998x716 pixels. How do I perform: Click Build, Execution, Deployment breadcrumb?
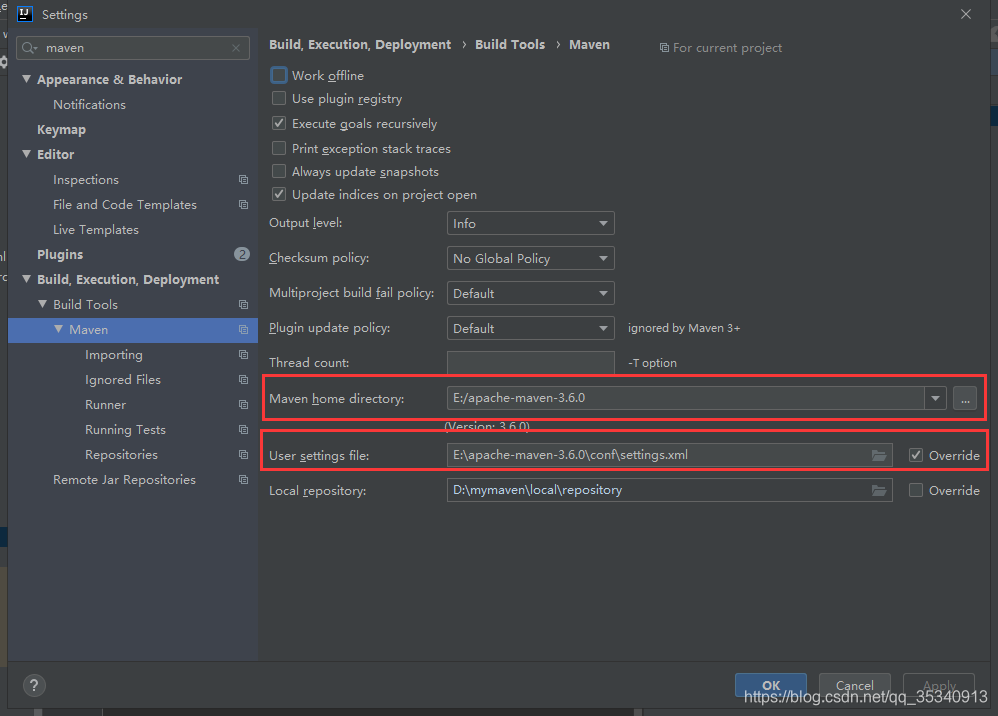(x=360, y=45)
